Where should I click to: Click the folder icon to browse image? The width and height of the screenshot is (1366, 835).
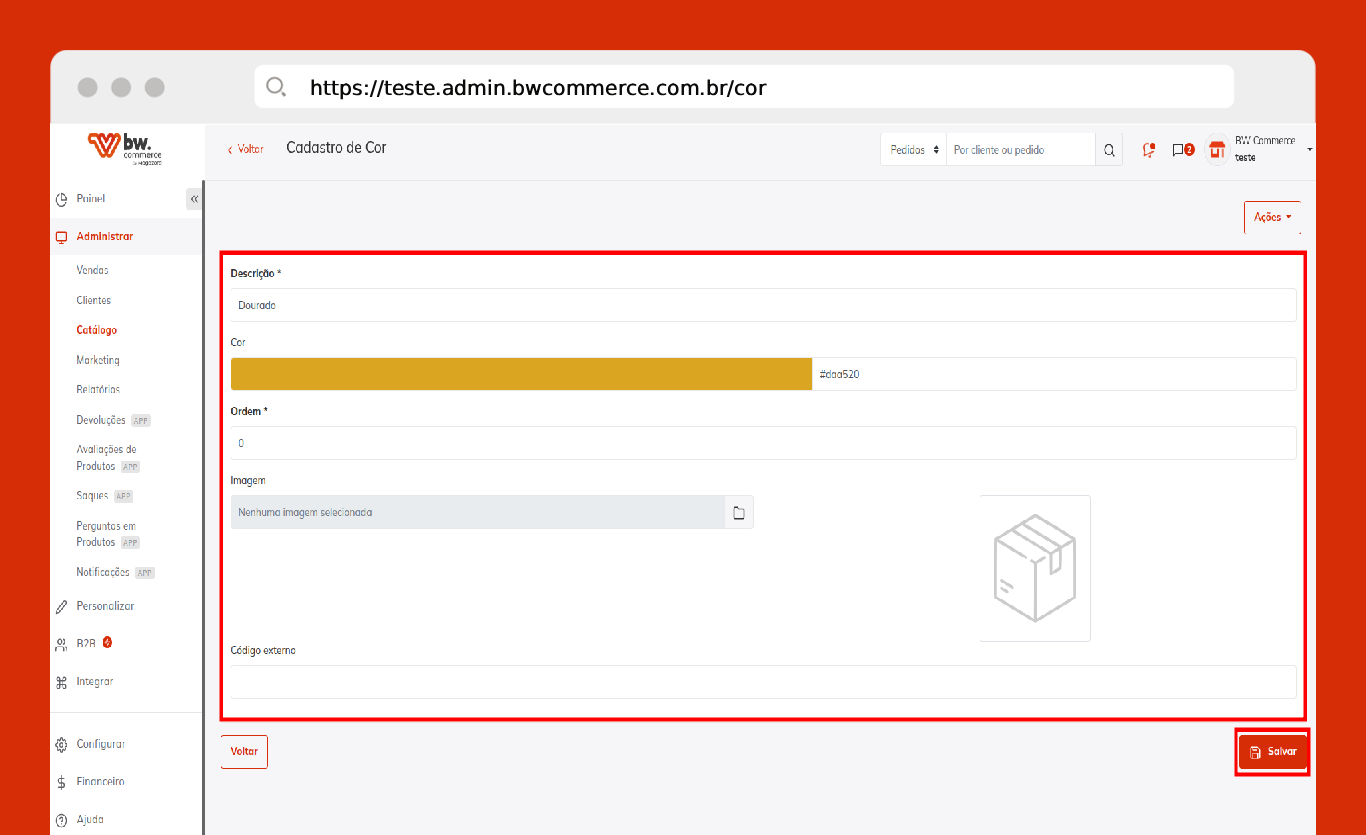click(739, 513)
